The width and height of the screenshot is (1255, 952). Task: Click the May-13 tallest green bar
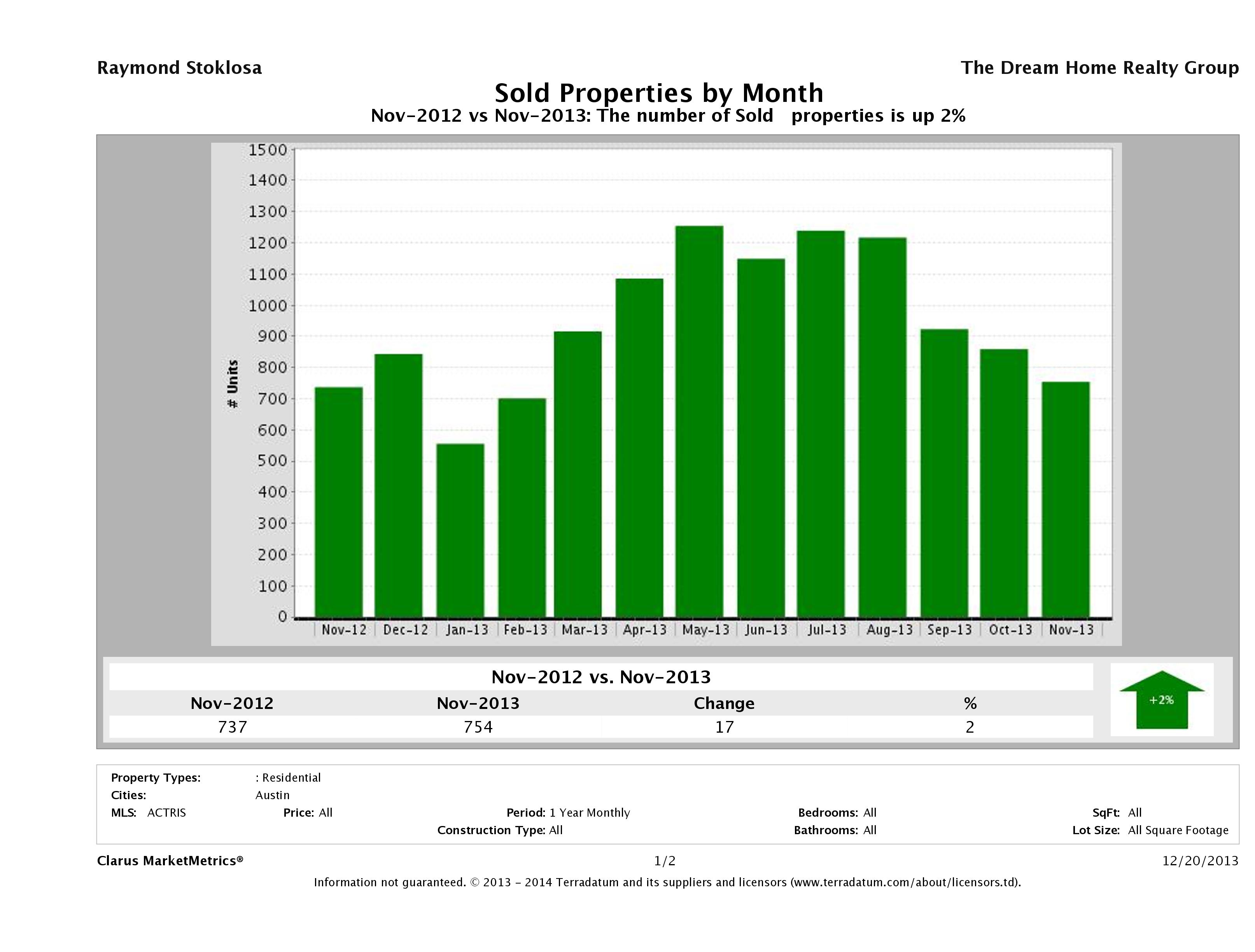tap(699, 421)
